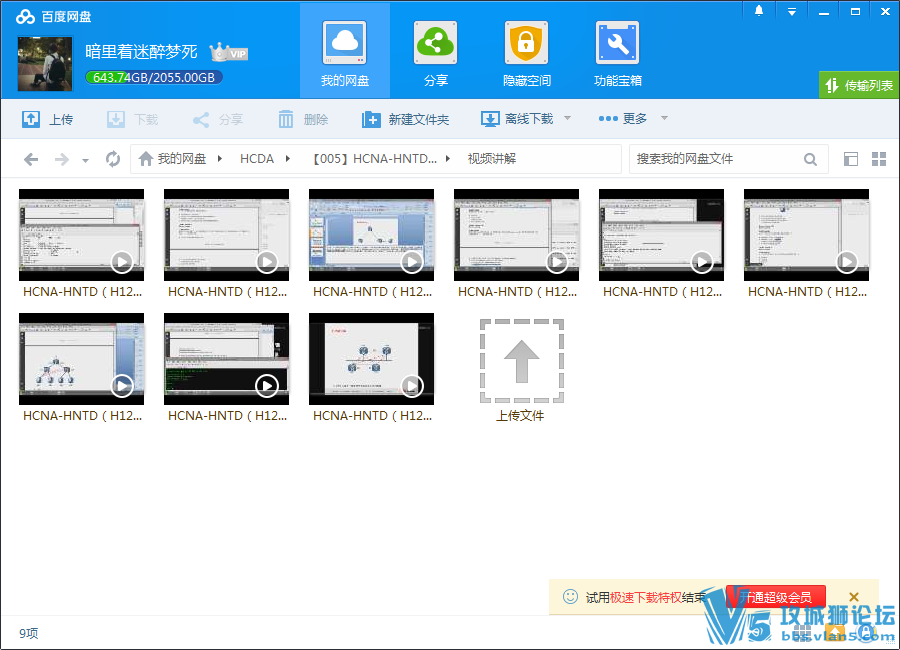The width and height of the screenshot is (900, 650).
Task: Click the storage usage bar 643.74GB/2055.00GB
Action: point(154,78)
